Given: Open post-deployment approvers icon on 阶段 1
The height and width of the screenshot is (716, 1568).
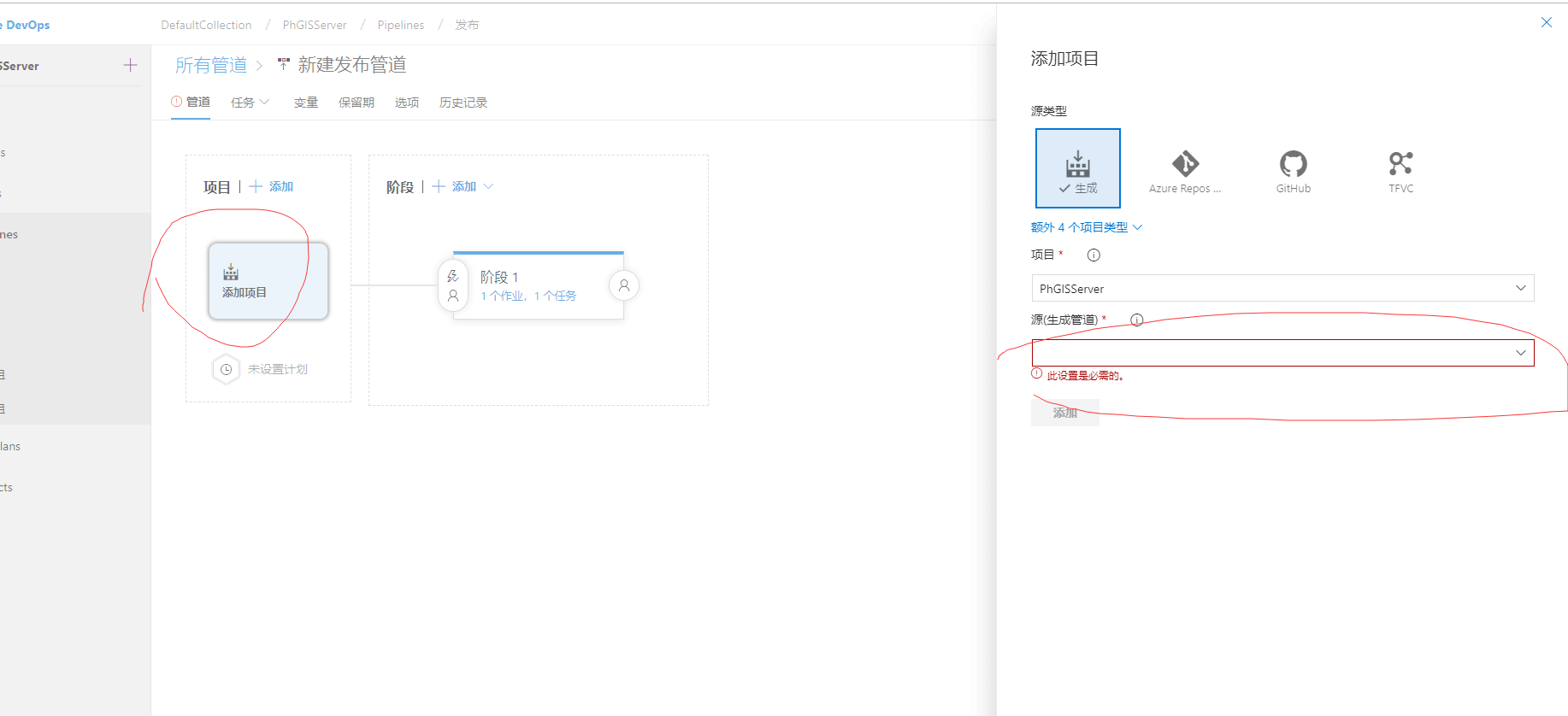Looking at the screenshot, I should pyautogui.click(x=624, y=285).
